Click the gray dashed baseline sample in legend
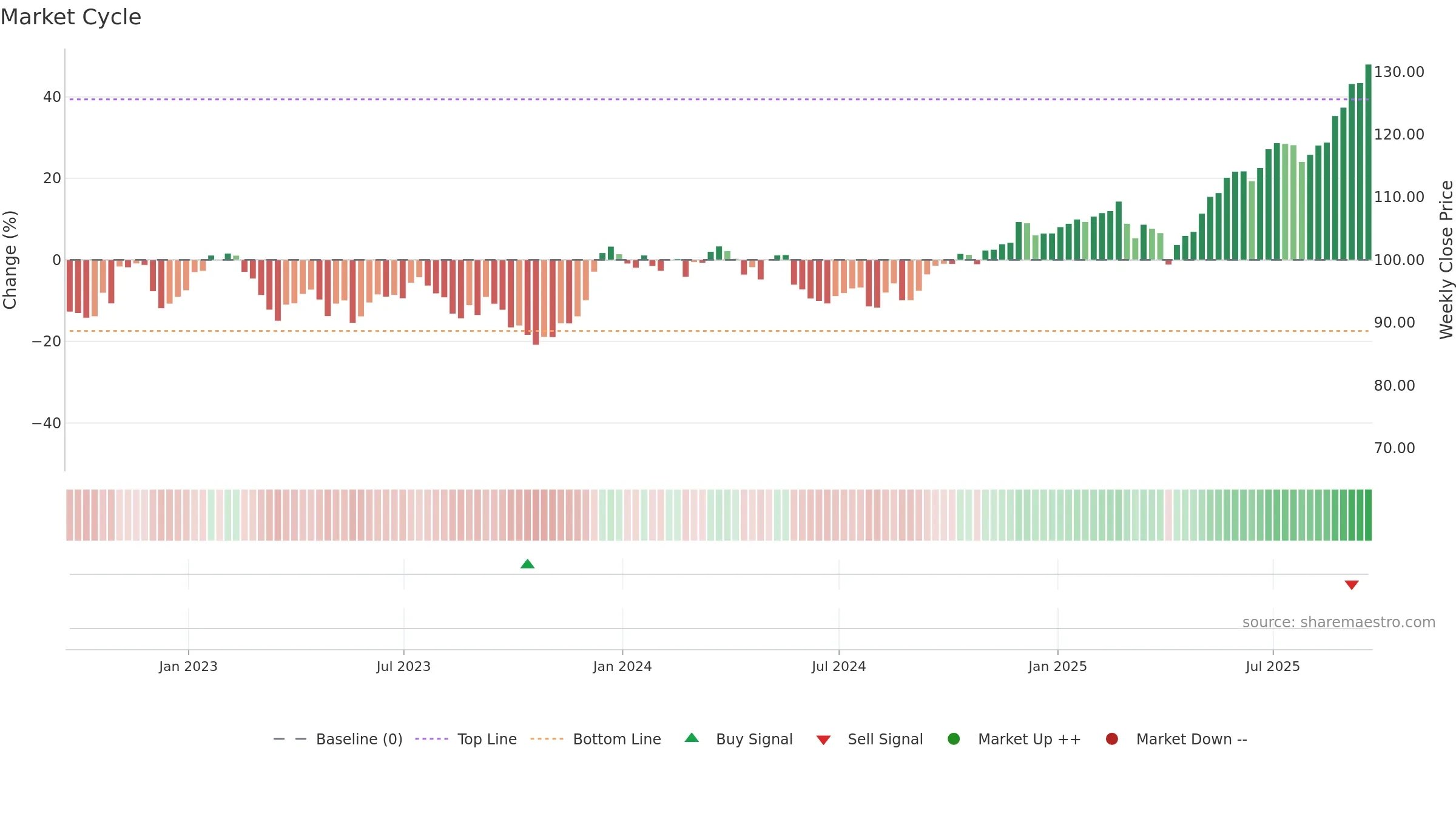Image resolution: width=1456 pixels, height=819 pixels. click(x=290, y=739)
